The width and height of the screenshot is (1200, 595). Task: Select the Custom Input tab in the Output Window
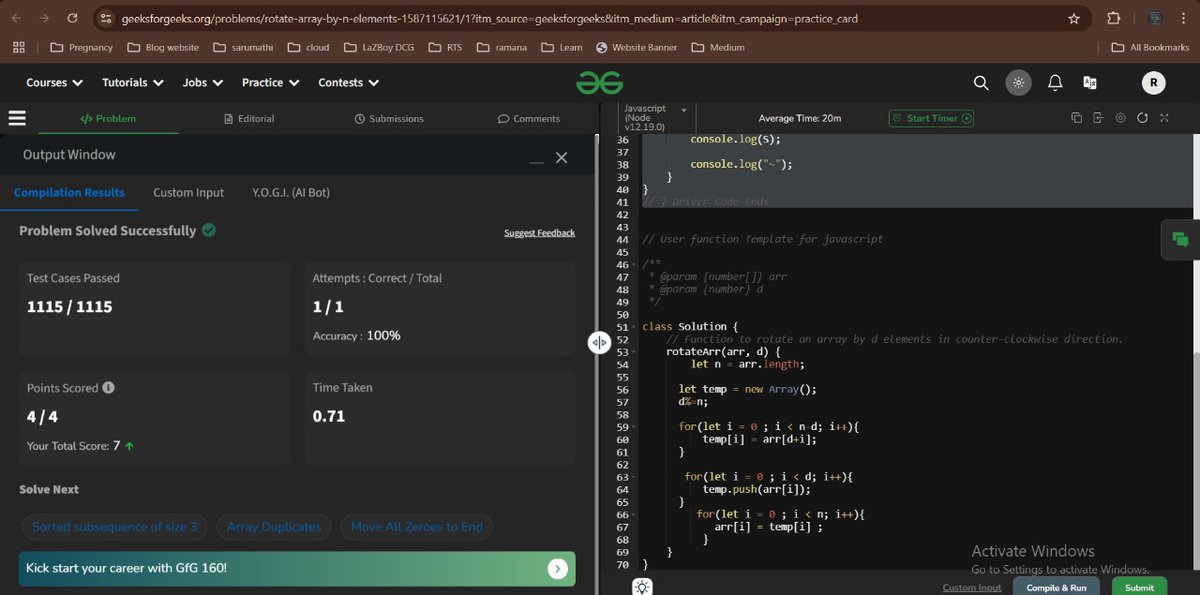(x=188, y=192)
